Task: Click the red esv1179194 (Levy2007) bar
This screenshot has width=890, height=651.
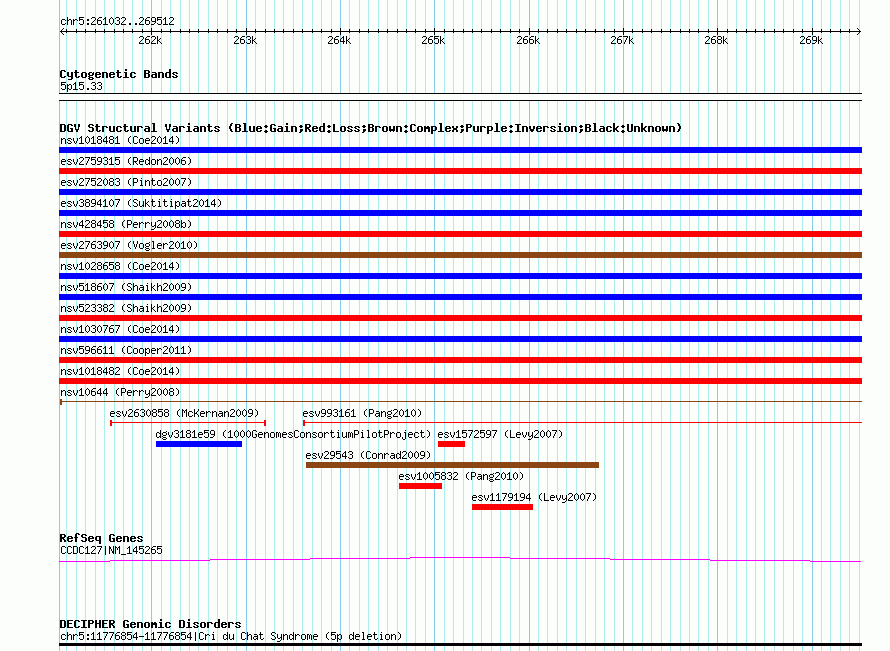Action: click(x=502, y=507)
